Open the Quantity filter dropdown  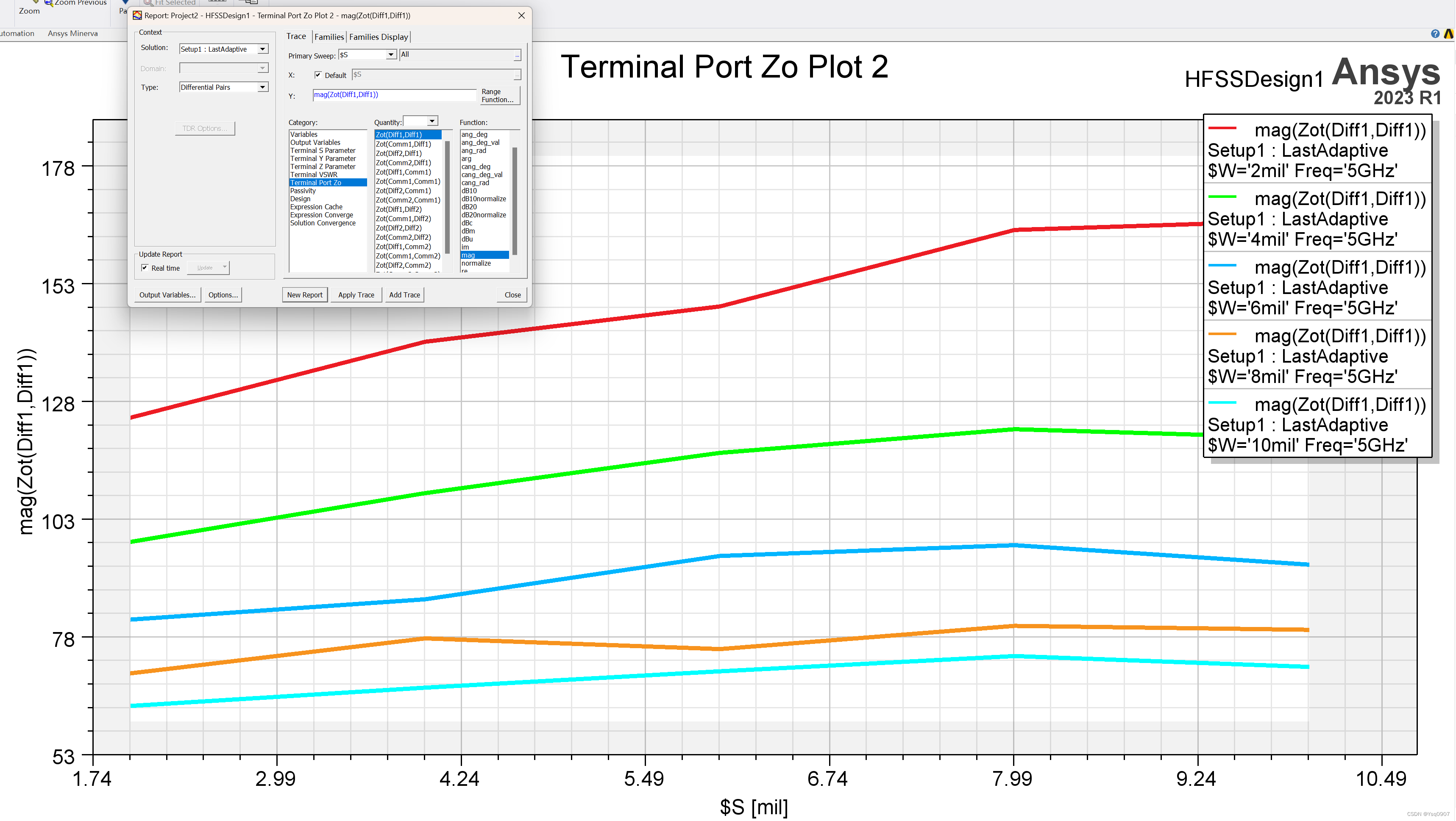pyautogui.click(x=432, y=121)
